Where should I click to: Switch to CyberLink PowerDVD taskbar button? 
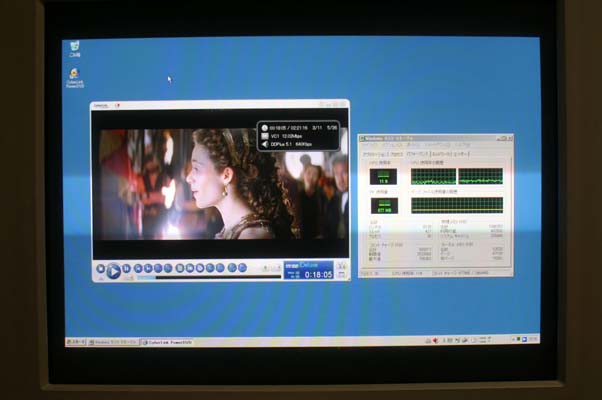click(167, 342)
